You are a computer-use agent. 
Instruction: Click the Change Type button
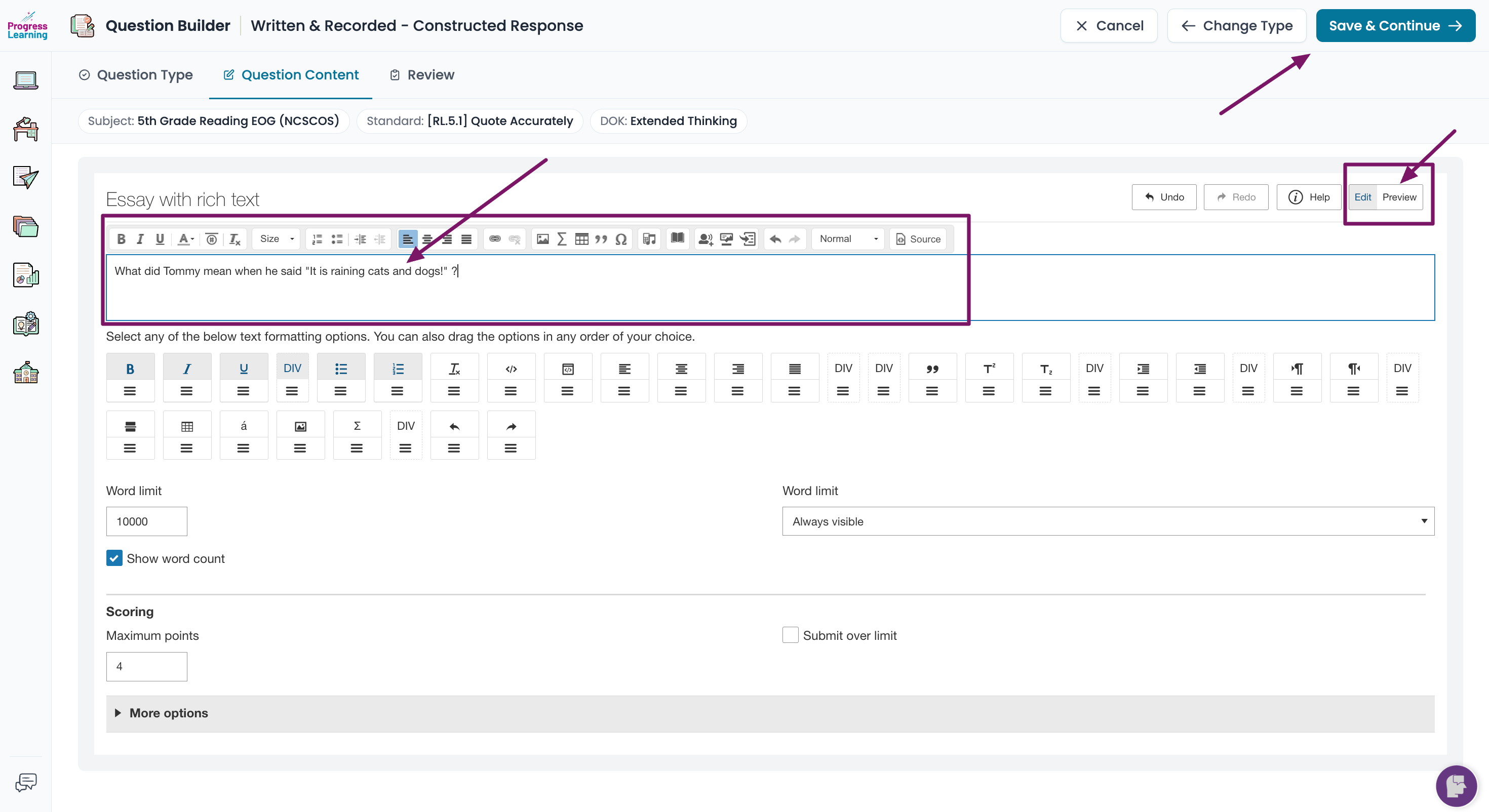coord(1236,25)
